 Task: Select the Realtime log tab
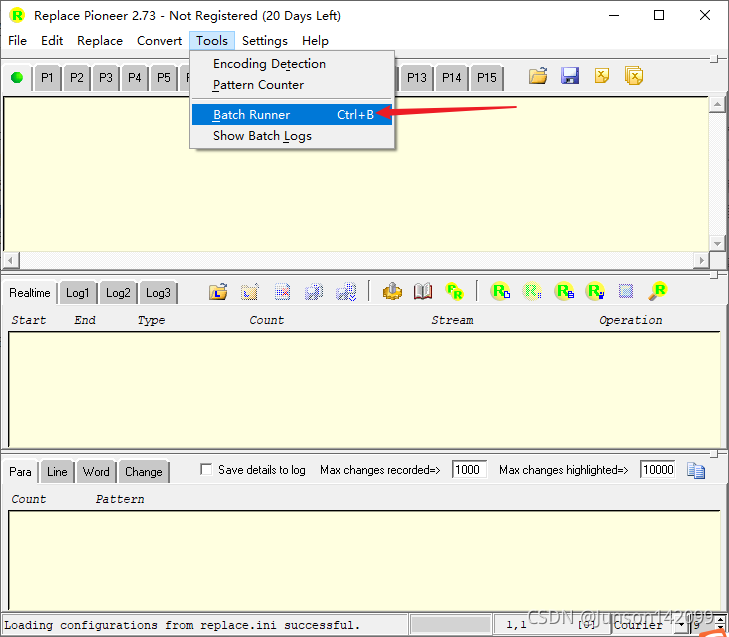[30, 293]
